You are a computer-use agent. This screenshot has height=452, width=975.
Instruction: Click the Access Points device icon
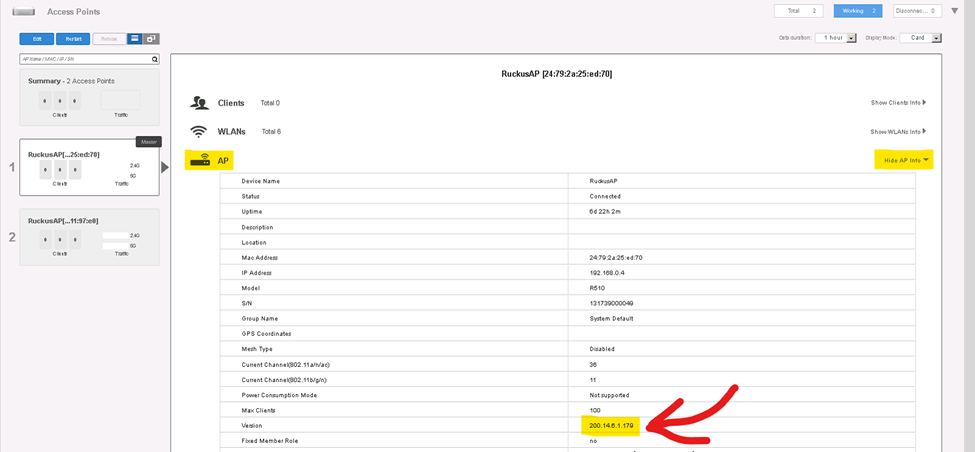23,12
